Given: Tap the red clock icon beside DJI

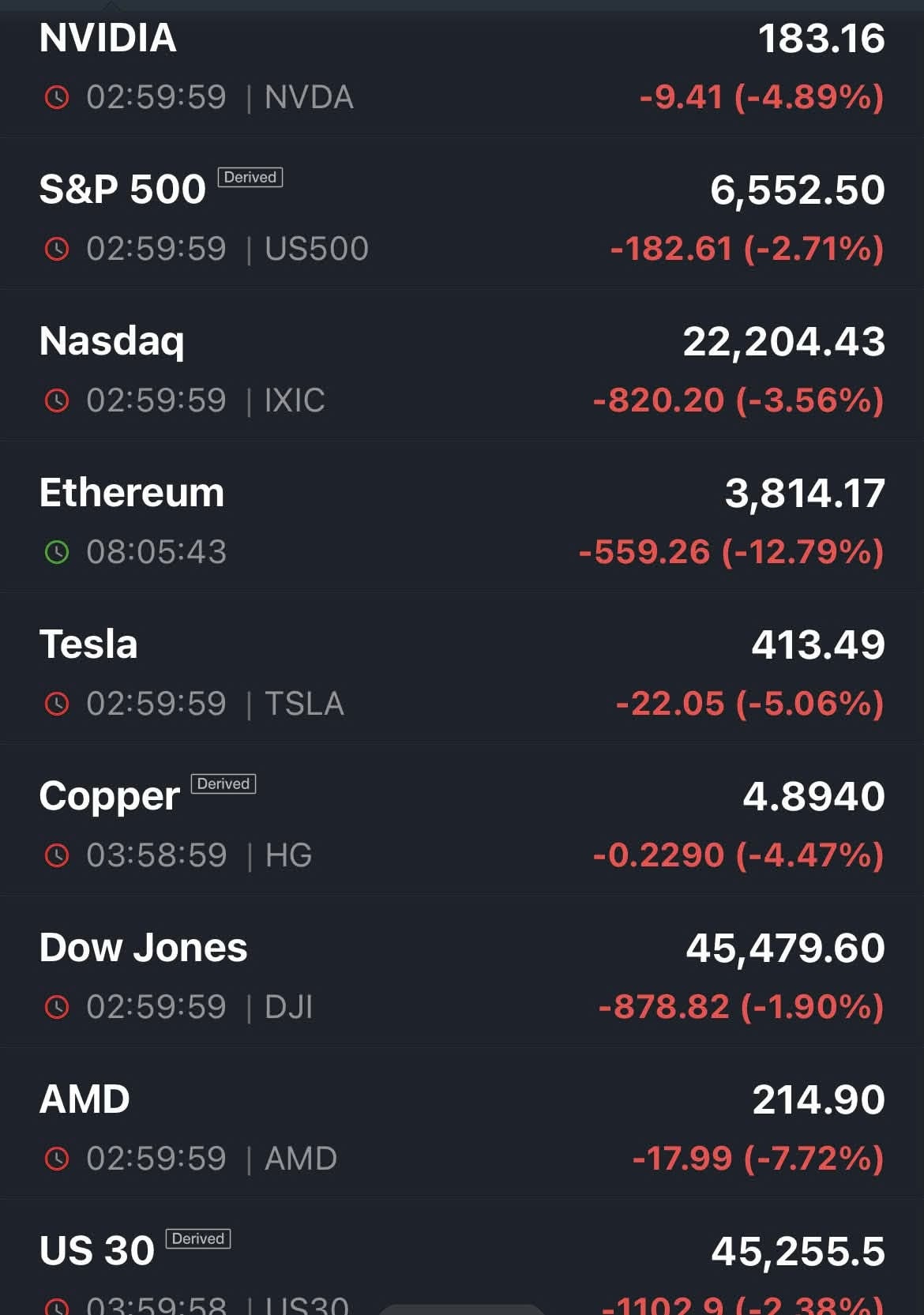Looking at the screenshot, I should (x=57, y=1007).
